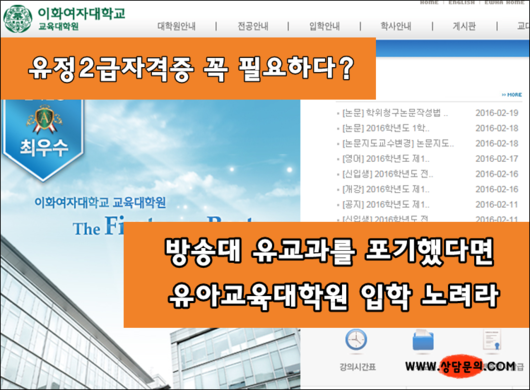Open the 대학원안내 menu
This screenshot has height=390, width=530.
click(x=176, y=26)
